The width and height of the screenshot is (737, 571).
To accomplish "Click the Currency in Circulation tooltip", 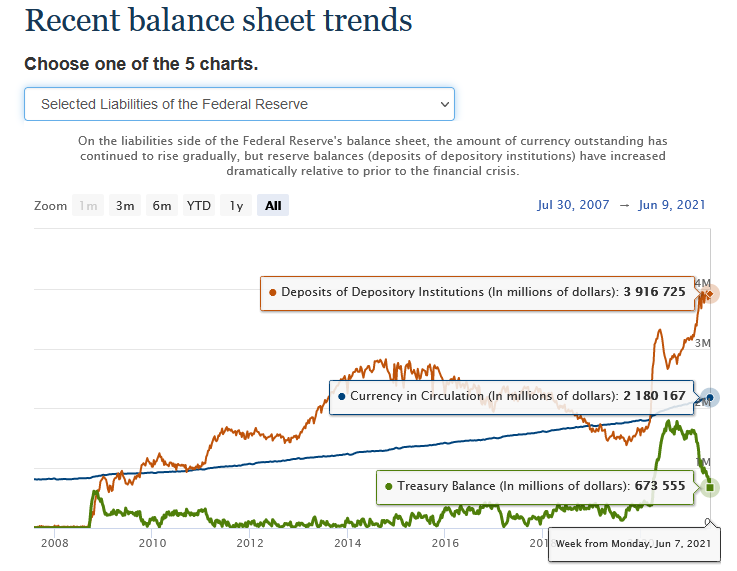I will (511, 397).
